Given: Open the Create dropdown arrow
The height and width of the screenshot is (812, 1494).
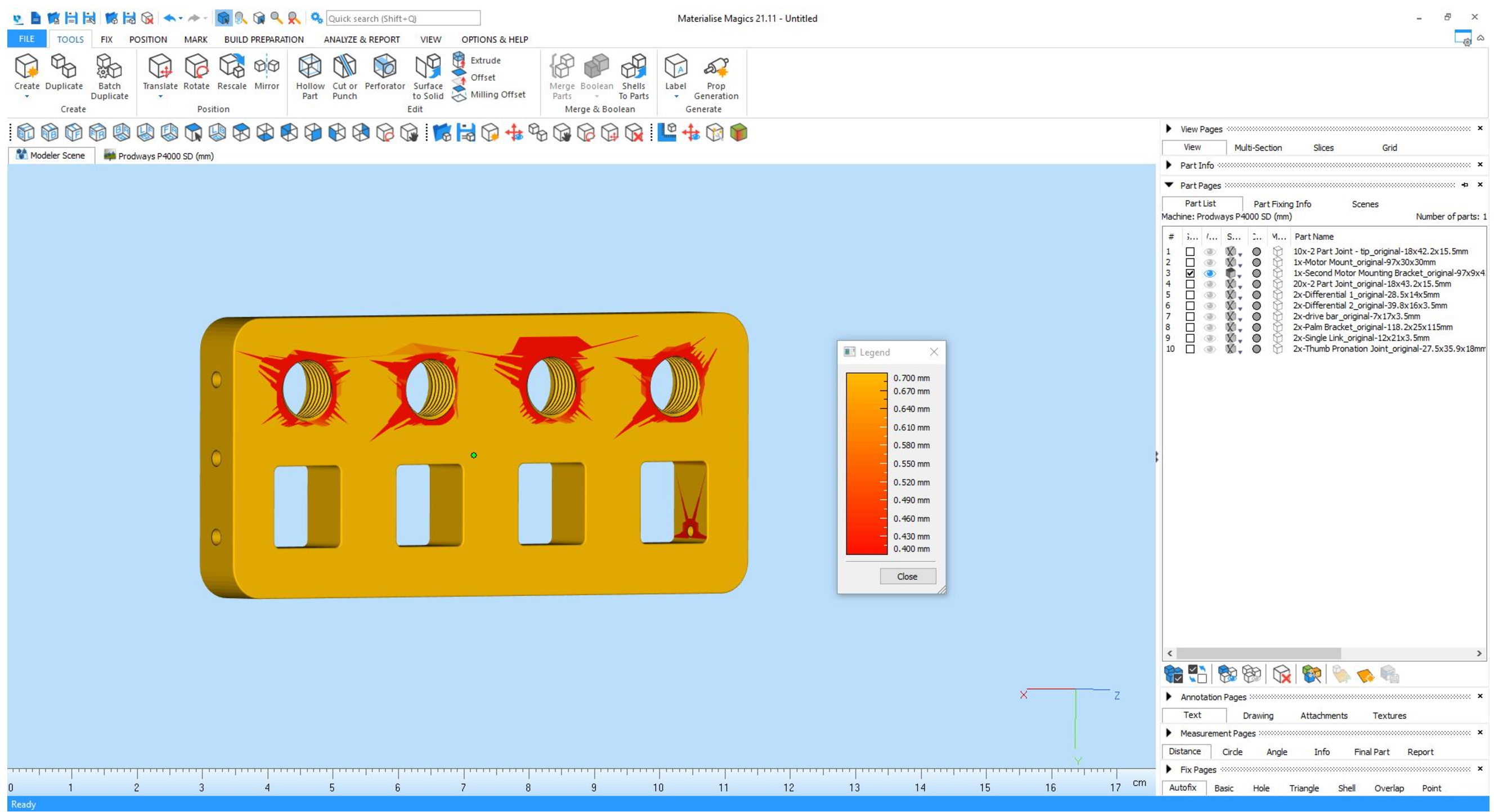Looking at the screenshot, I should (26, 97).
